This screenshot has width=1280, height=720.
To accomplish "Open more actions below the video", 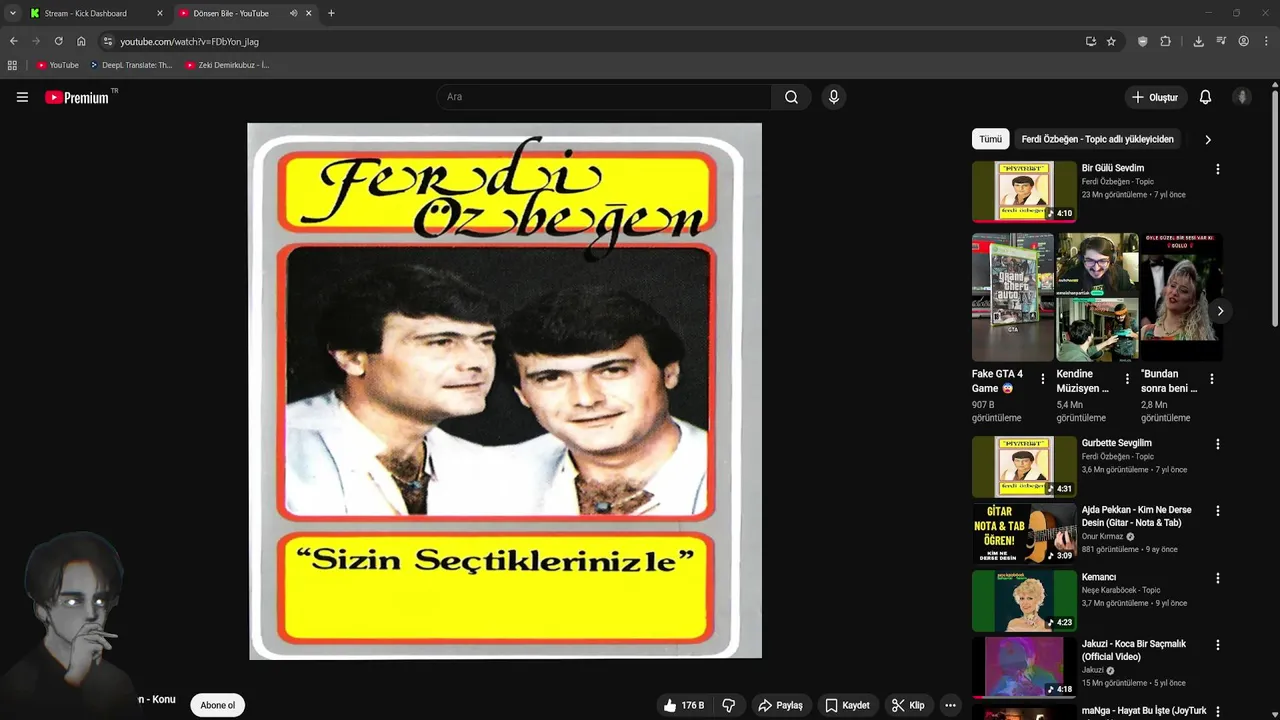I will [950, 705].
